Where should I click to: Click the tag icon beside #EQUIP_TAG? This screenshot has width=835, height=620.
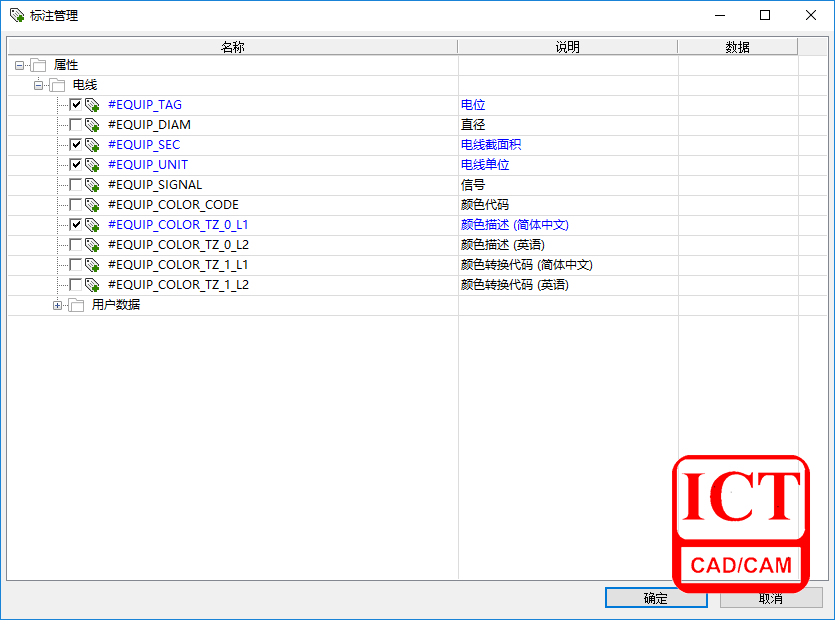(x=92, y=105)
